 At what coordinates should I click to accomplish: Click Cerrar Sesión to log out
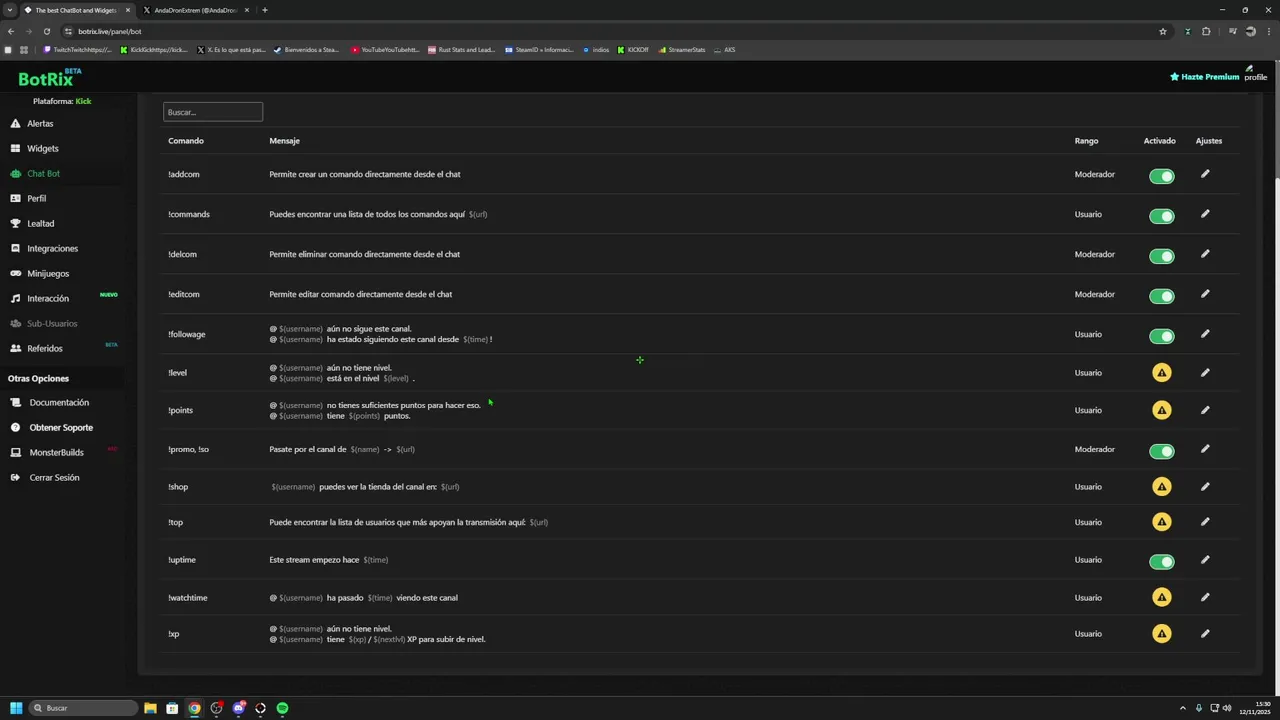(x=54, y=477)
